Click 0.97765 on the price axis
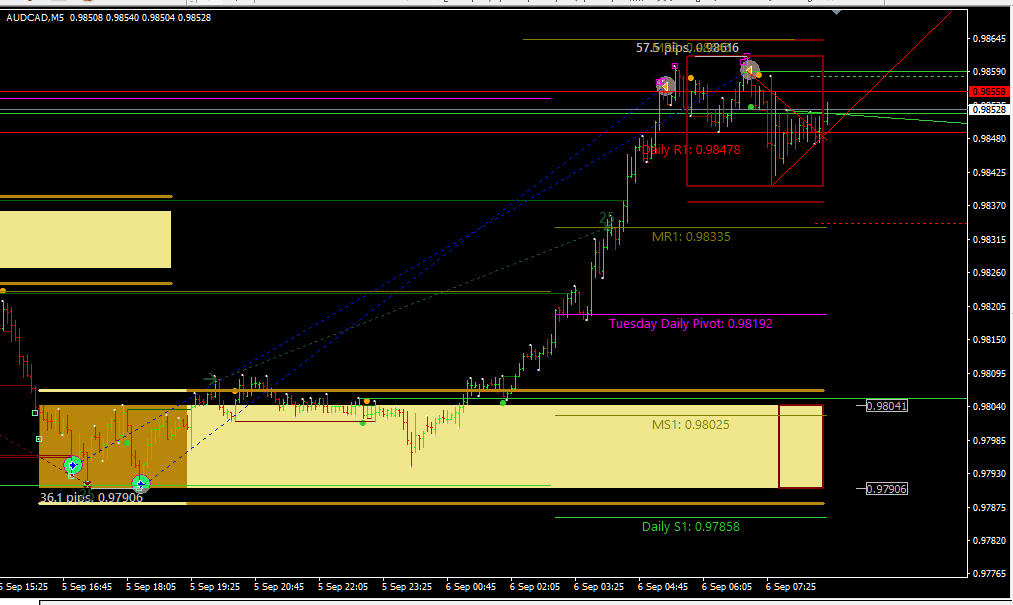Viewport: 1013px width, 605px height. [x=989, y=573]
